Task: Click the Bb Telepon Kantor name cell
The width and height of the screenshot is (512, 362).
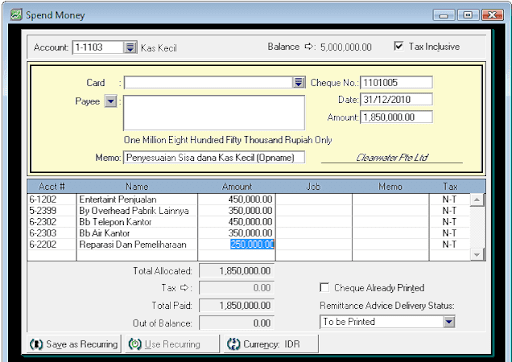Action: pos(137,222)
